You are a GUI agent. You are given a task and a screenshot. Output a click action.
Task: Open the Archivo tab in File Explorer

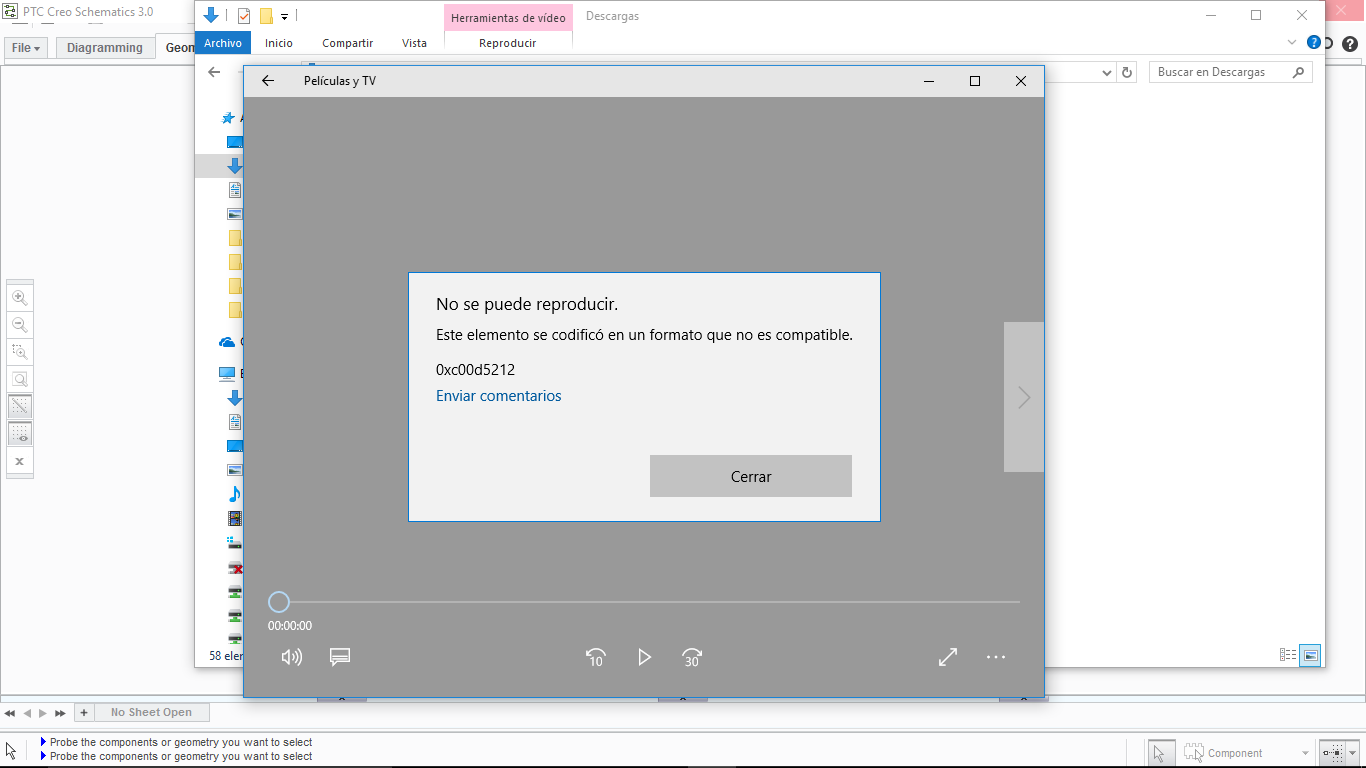pos(223,43)
